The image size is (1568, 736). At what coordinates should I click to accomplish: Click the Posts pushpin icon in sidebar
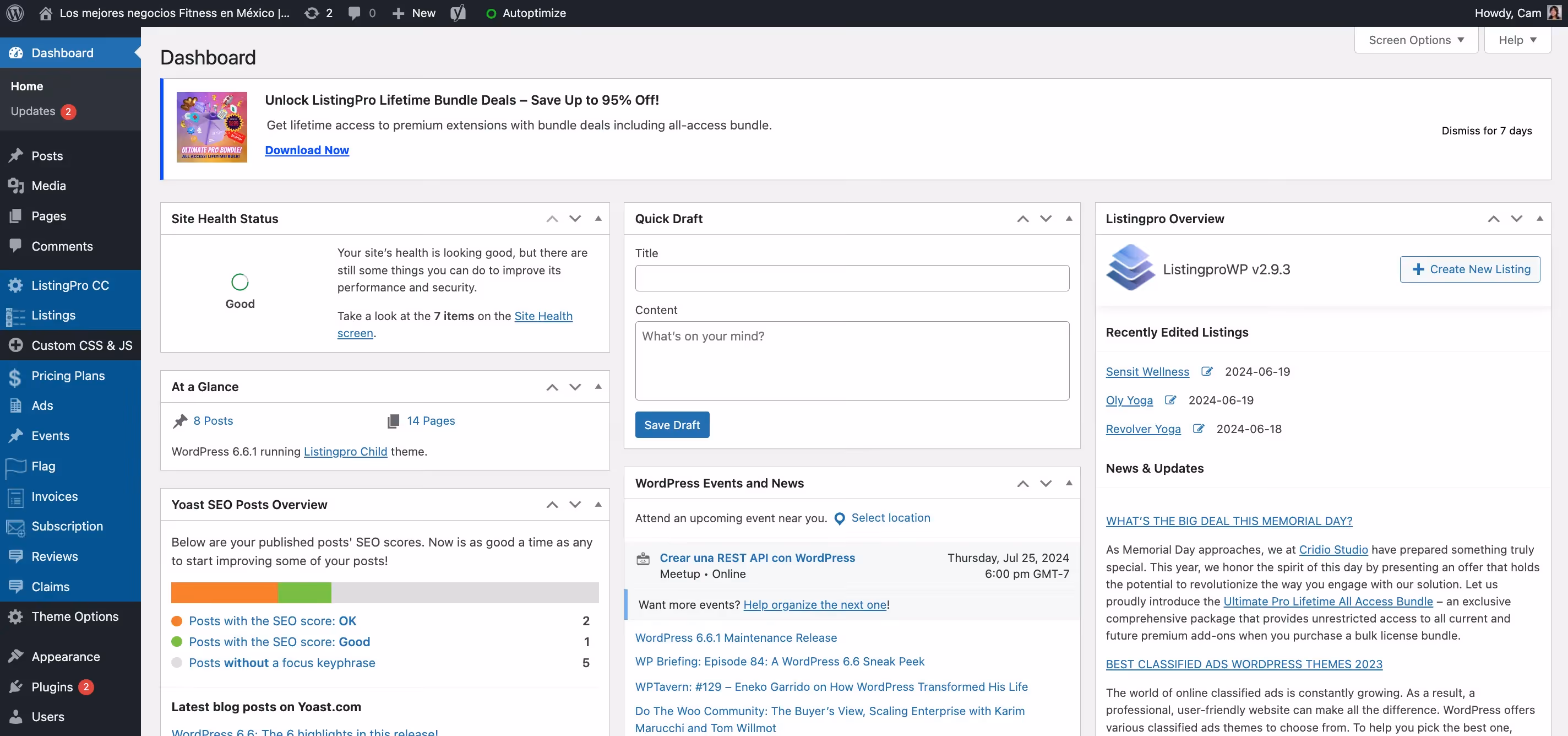click(16, 155)
